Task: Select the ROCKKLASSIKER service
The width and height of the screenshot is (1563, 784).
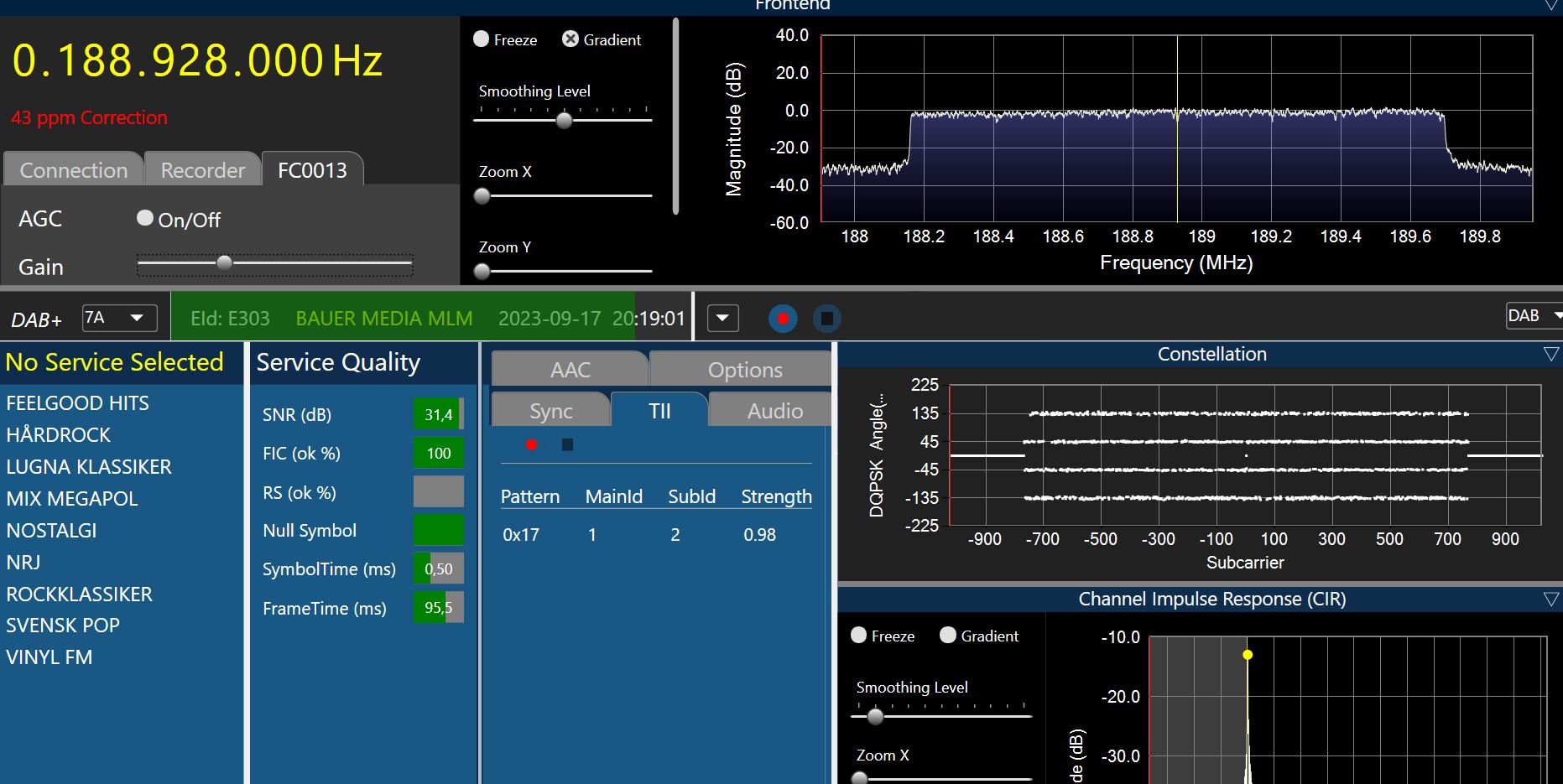Action: point(79,594)
